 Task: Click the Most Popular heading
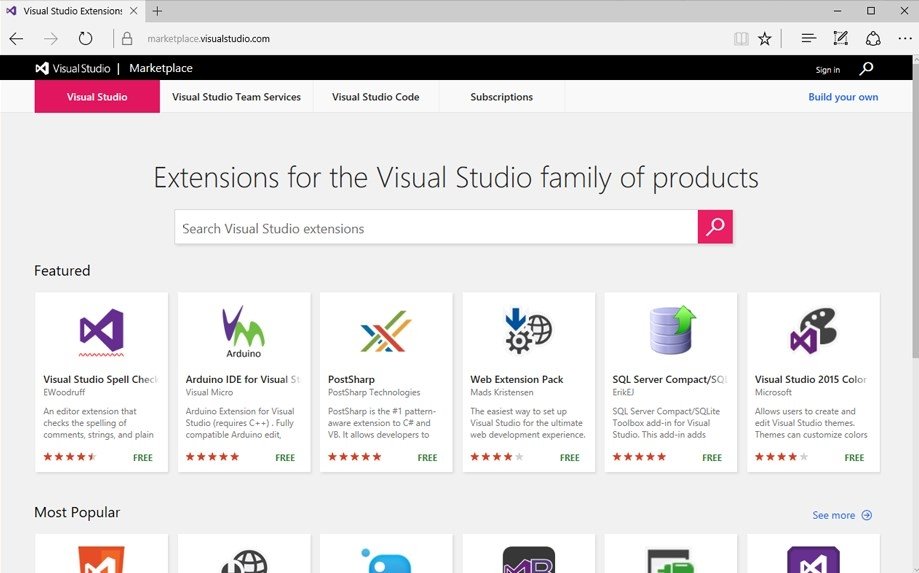pos(77,512)
